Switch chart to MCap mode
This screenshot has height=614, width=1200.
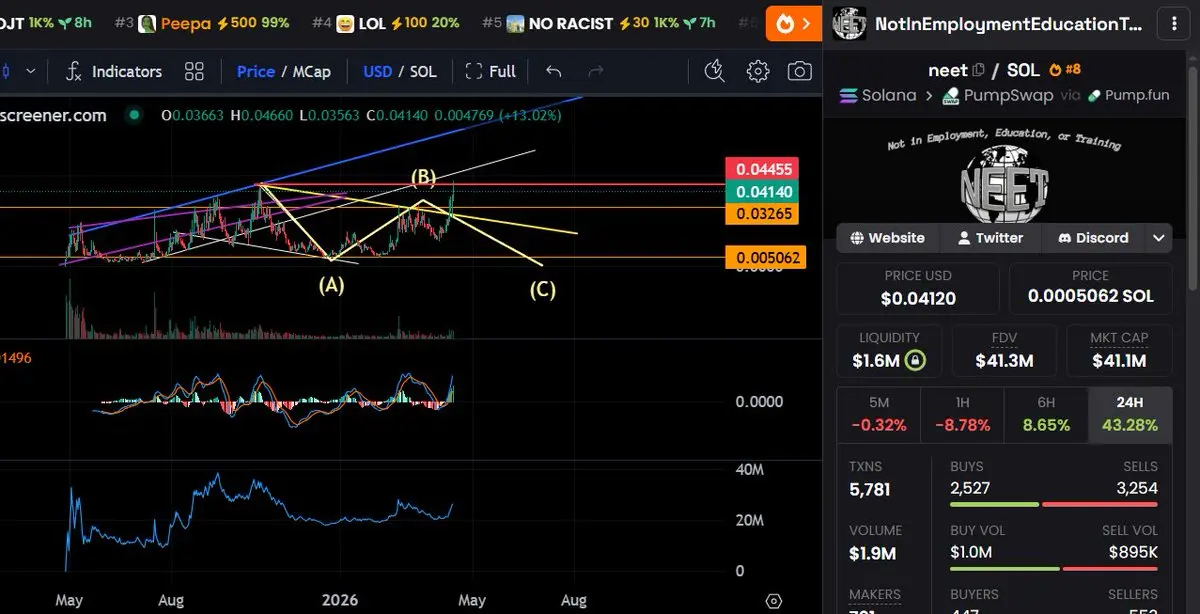pyautogui.click(x=311, y=71)
